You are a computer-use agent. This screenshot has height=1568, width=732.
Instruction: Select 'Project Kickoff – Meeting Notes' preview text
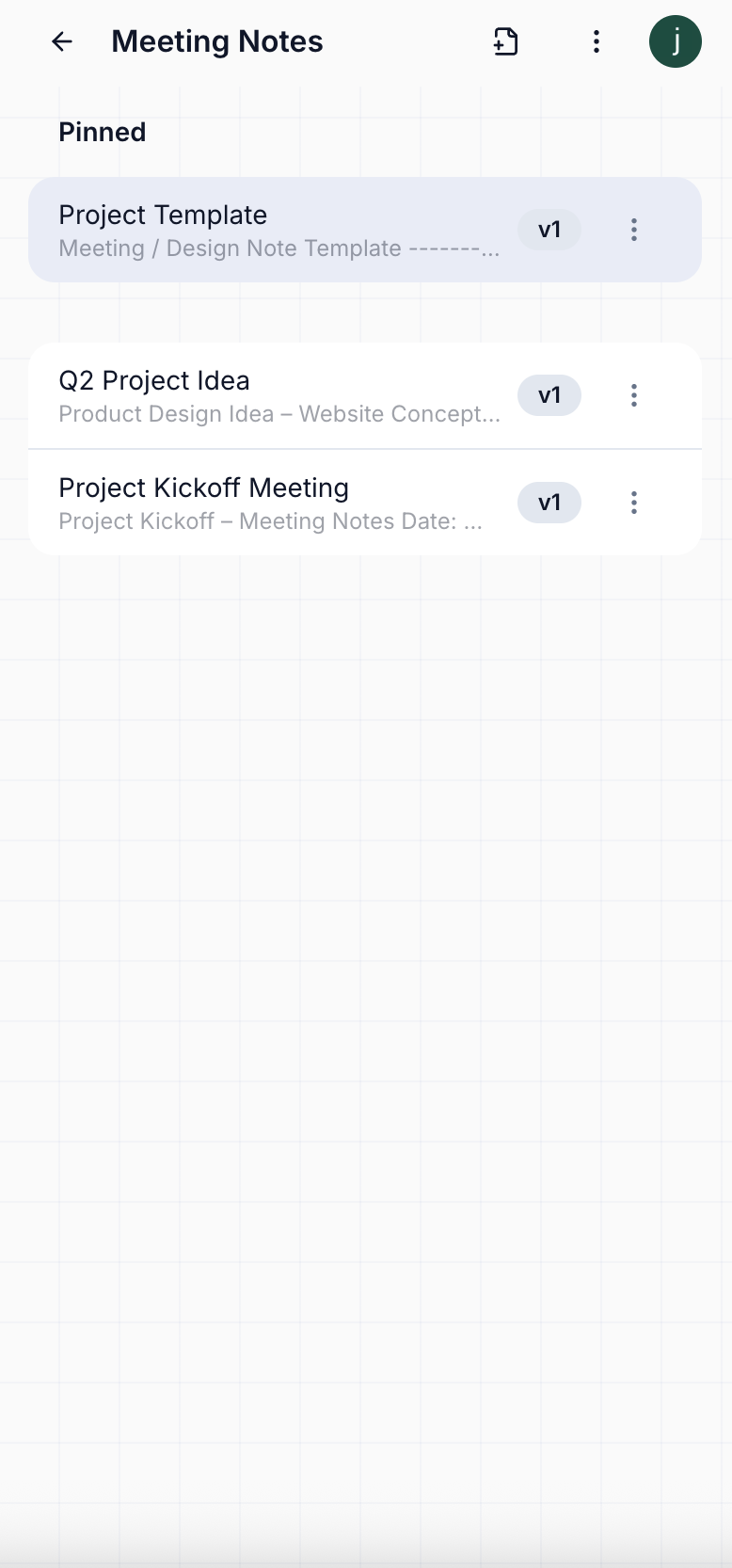tap(269, 521)
